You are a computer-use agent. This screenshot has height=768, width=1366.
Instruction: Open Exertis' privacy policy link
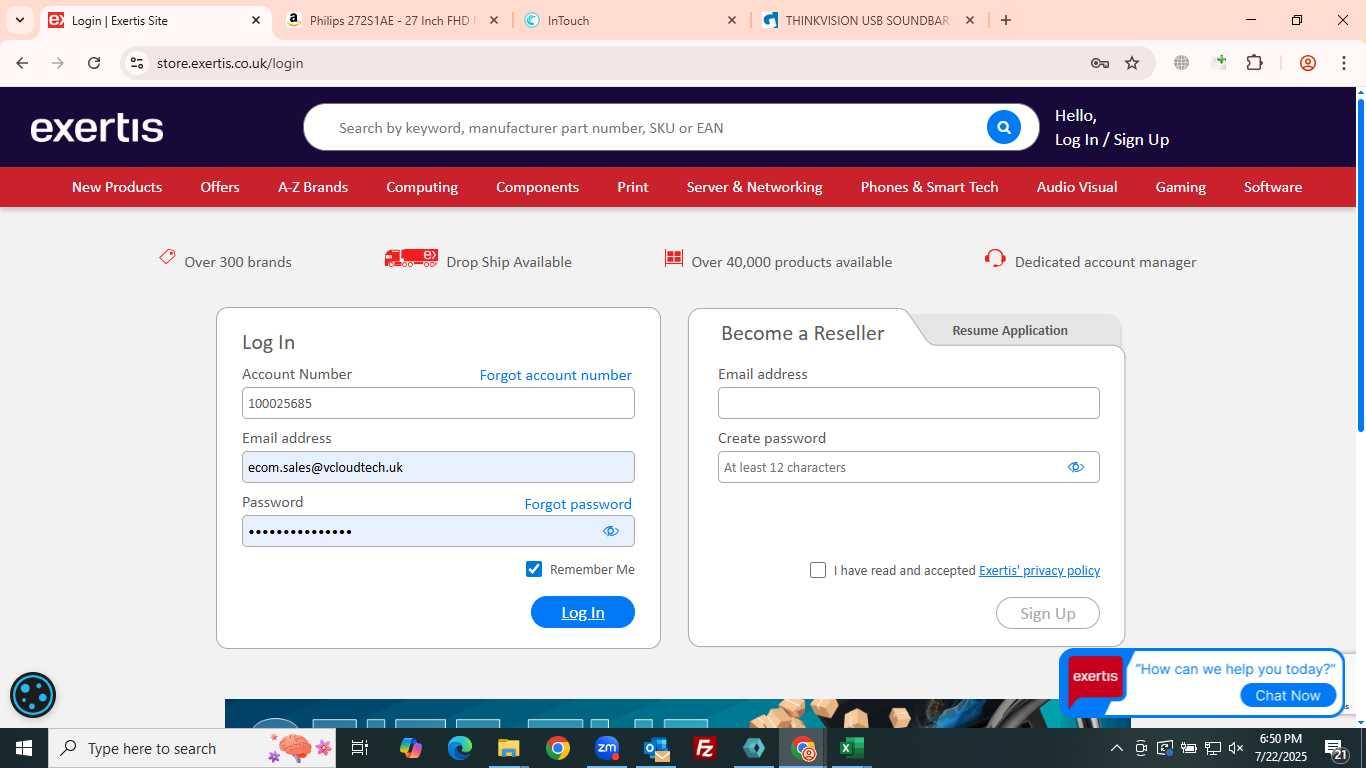1039,570
